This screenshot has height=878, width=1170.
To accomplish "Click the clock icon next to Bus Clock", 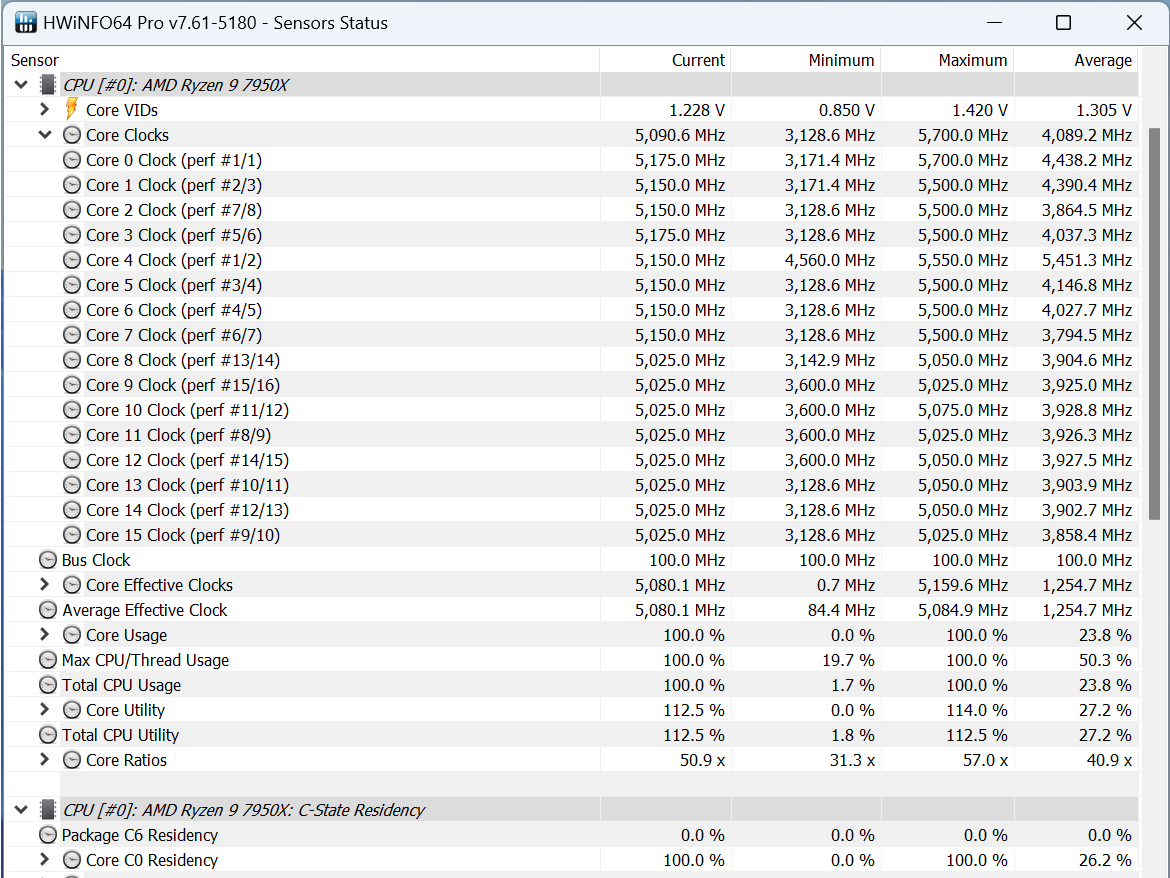I will [x=48, y=560].
